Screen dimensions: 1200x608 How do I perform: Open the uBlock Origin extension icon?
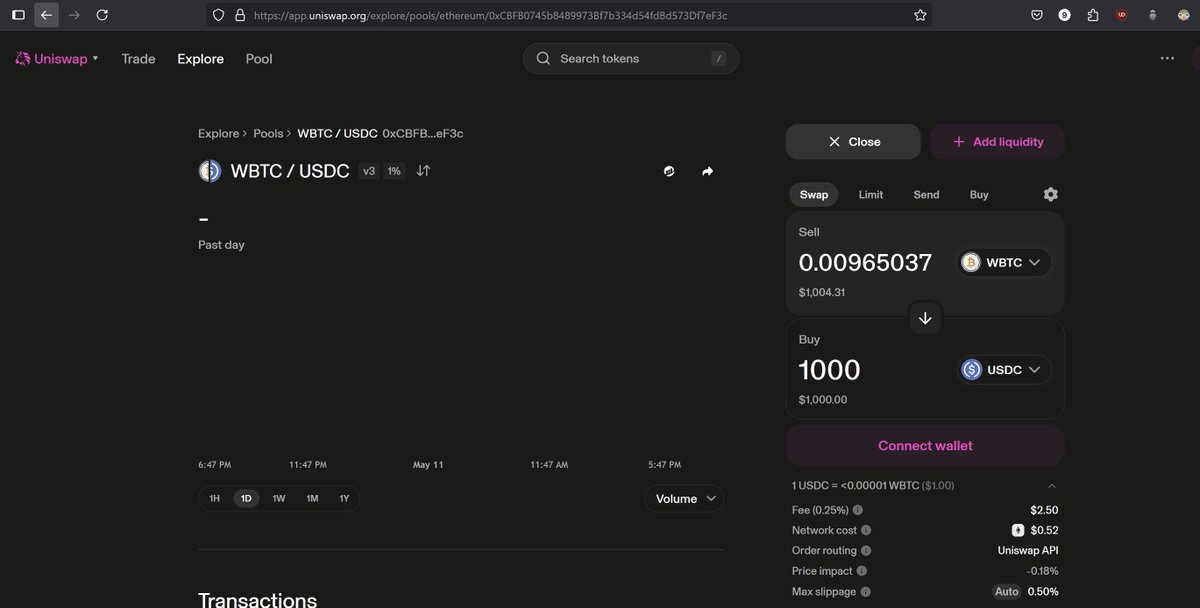click(1121, 15)
